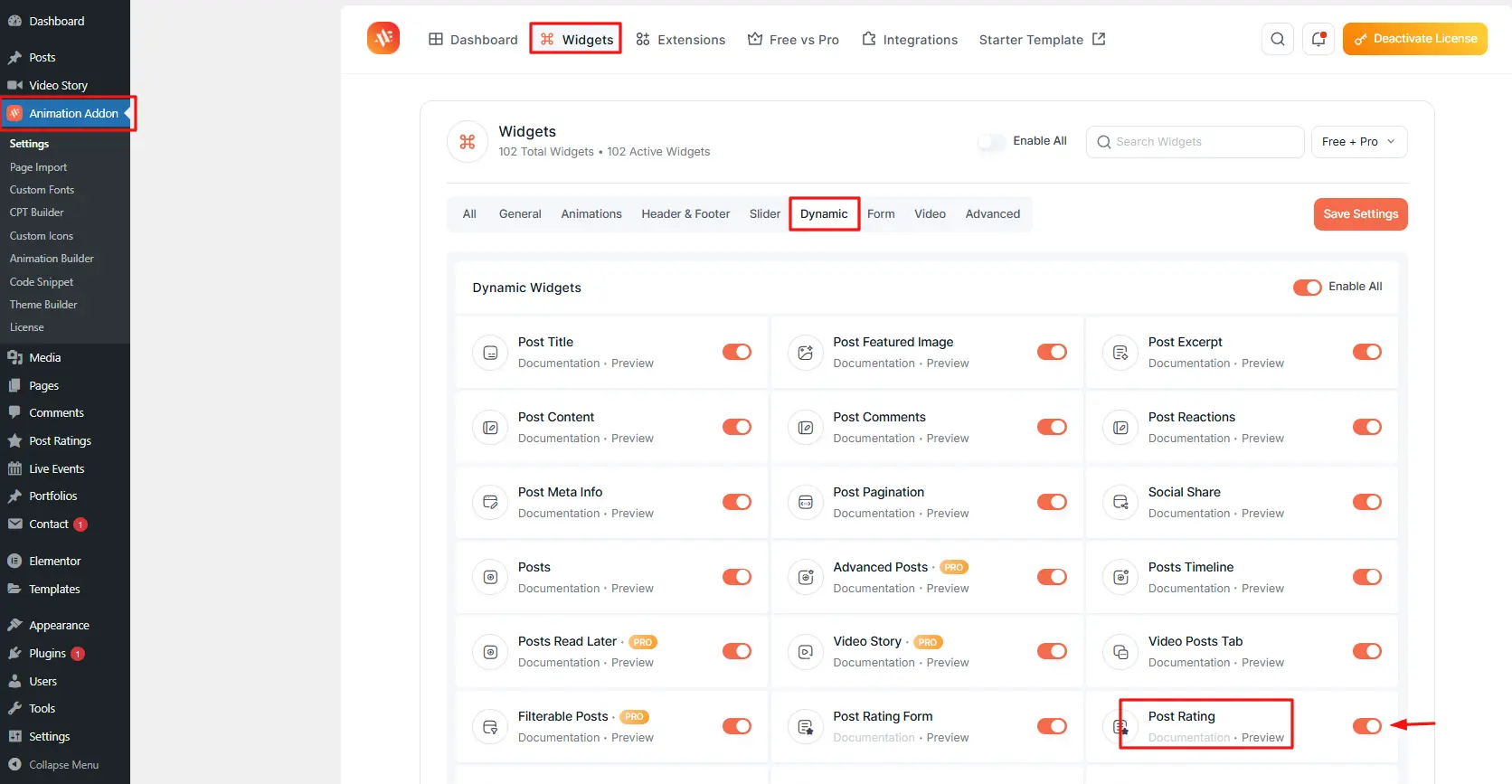Click the Video Story widget icon
Viewport: 1512px width, 784px height.
805,652
